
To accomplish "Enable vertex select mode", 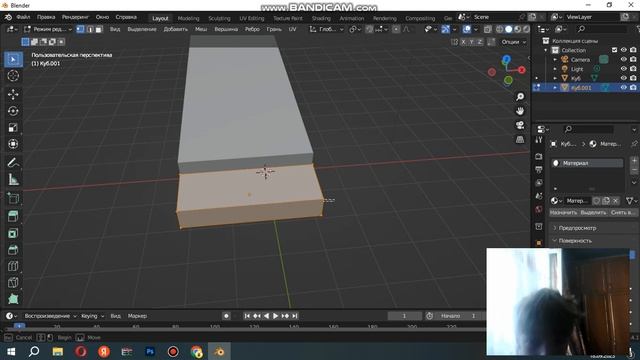I will point(81,29).
